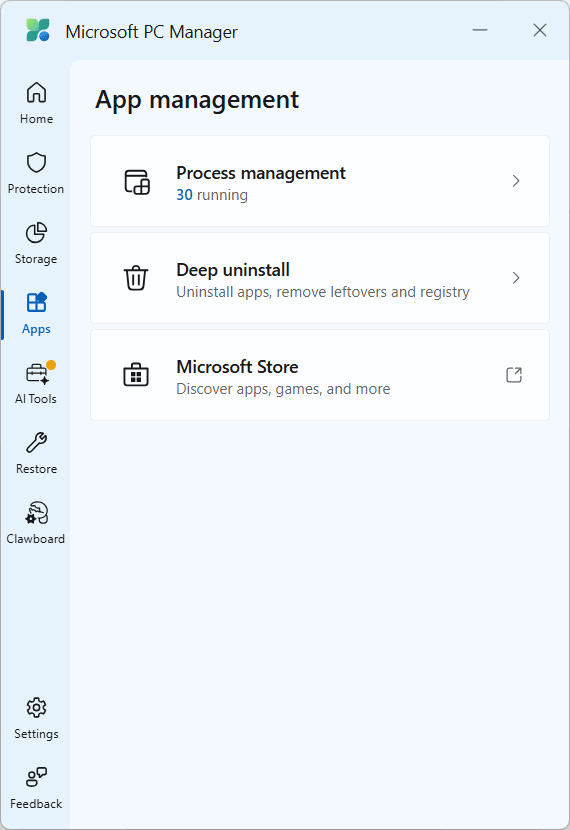Click 'Uninstall apps, remove leftovers and registry' text
This screenshot has width=570, height=830.
tap(323, 292)
